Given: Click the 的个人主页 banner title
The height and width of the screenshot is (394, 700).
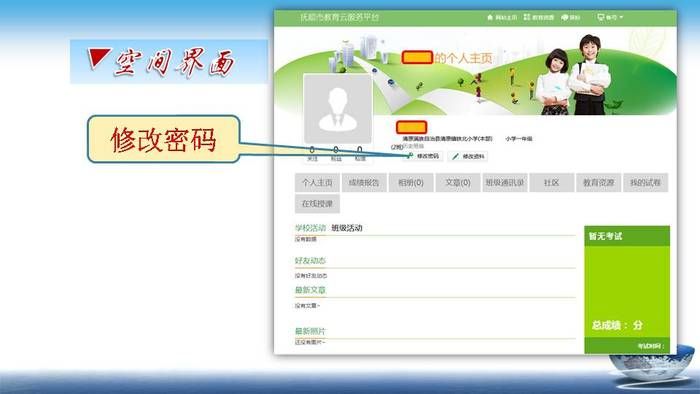Looking at the screenshot, I should pyautogui.click(x=463, y=58).
